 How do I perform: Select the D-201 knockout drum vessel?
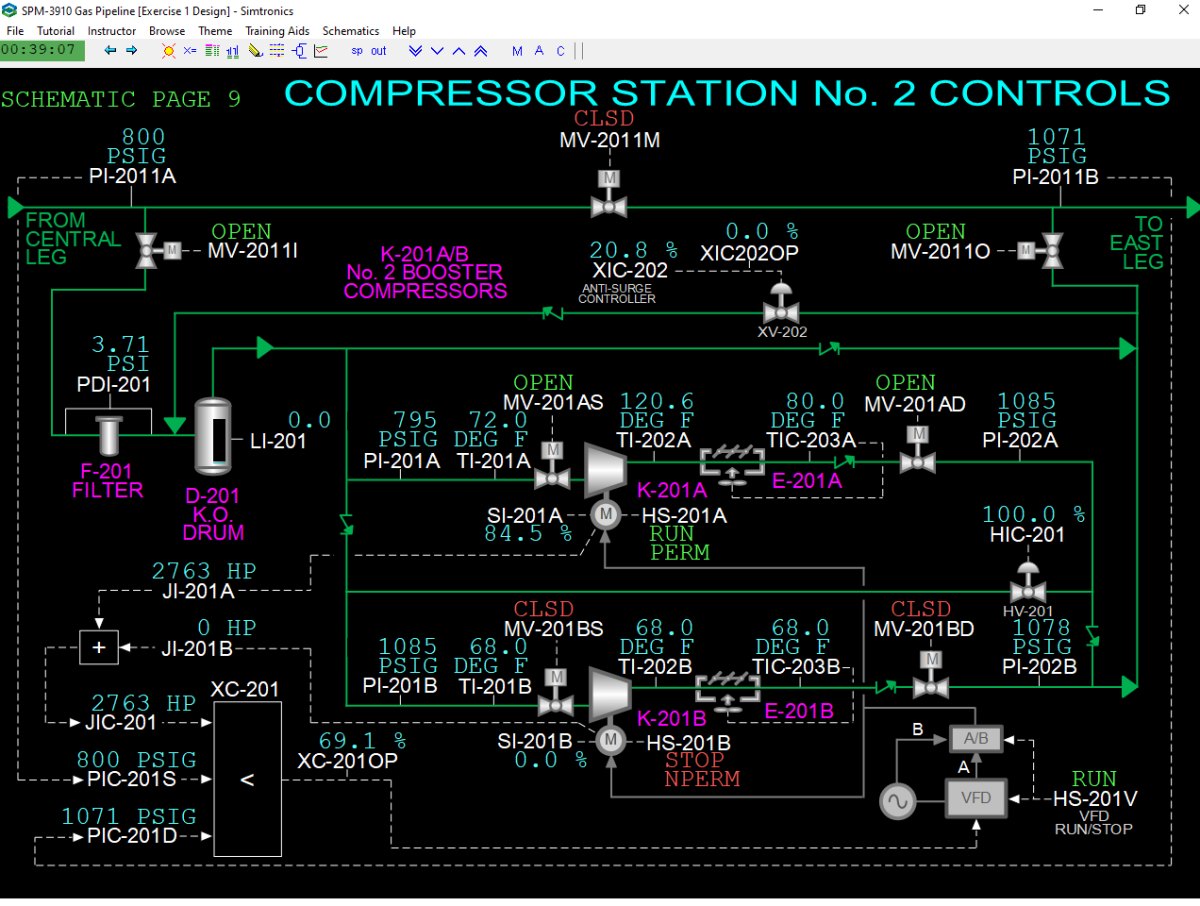click(212, 436)
